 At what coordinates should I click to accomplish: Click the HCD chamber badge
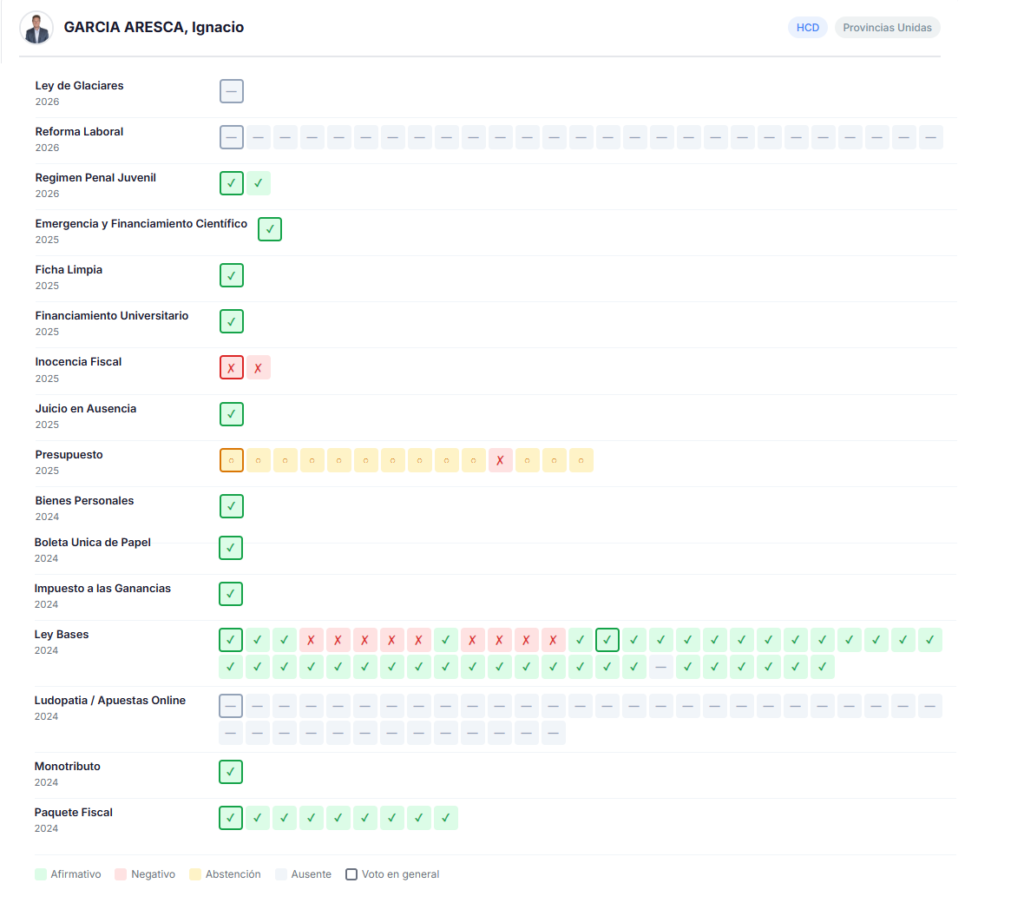[807, 28]
